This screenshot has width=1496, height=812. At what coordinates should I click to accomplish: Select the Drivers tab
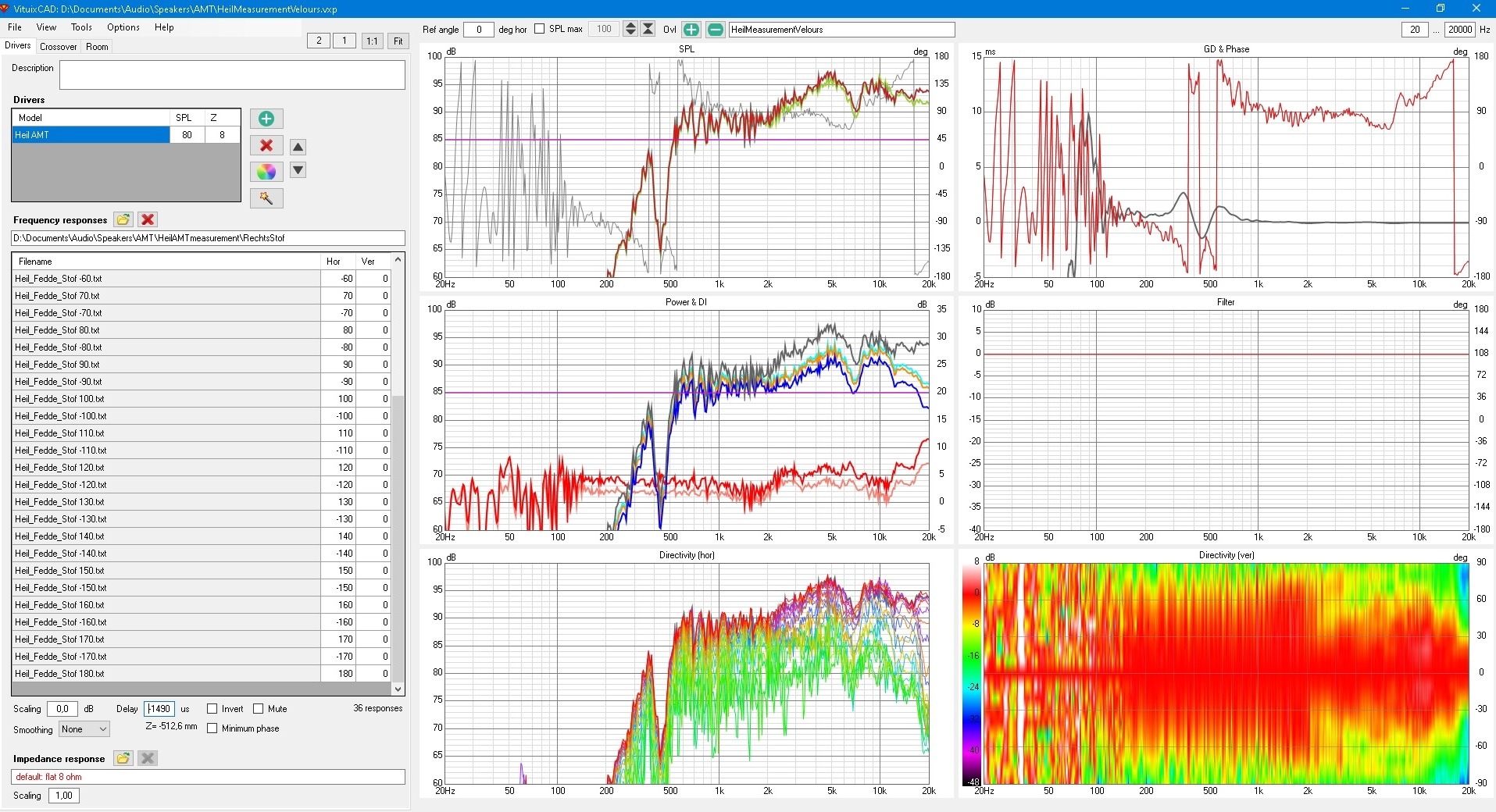[18, 46]
